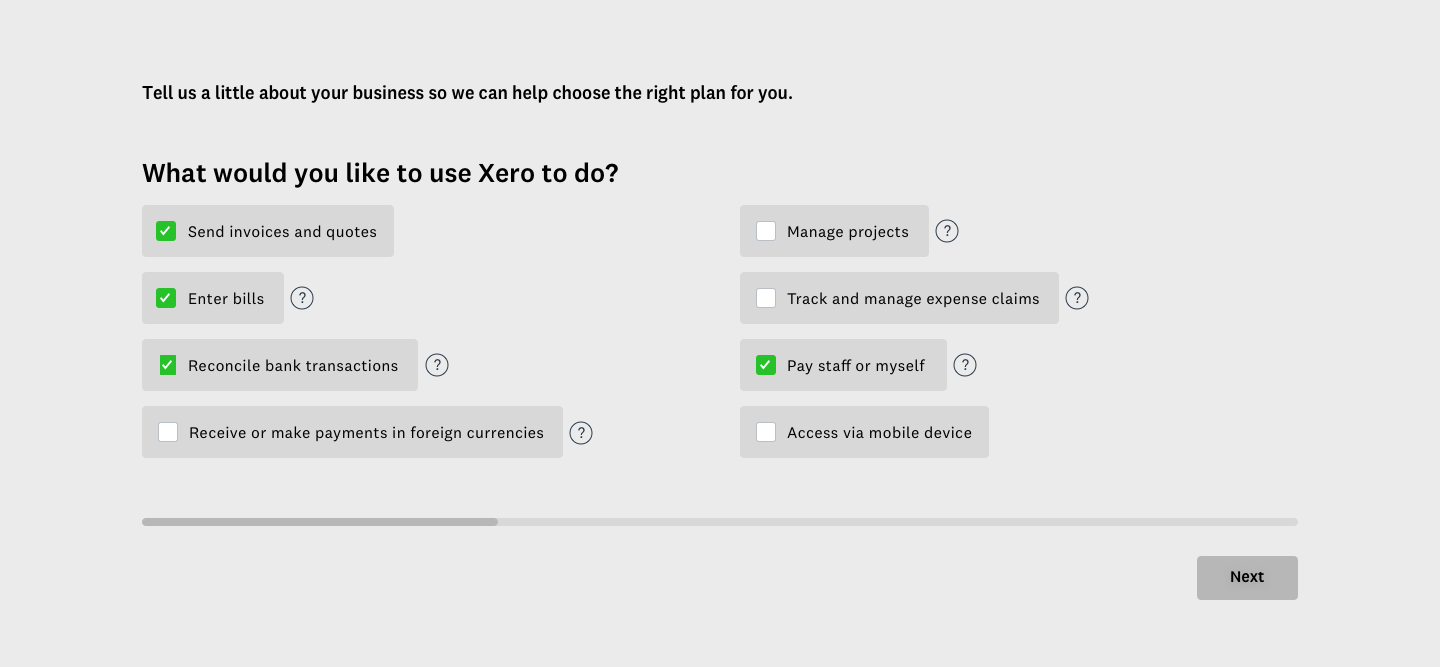Click the 'Tell us a little about your business' text
This screenshot has width=1440, height=667.
(467, 93)
